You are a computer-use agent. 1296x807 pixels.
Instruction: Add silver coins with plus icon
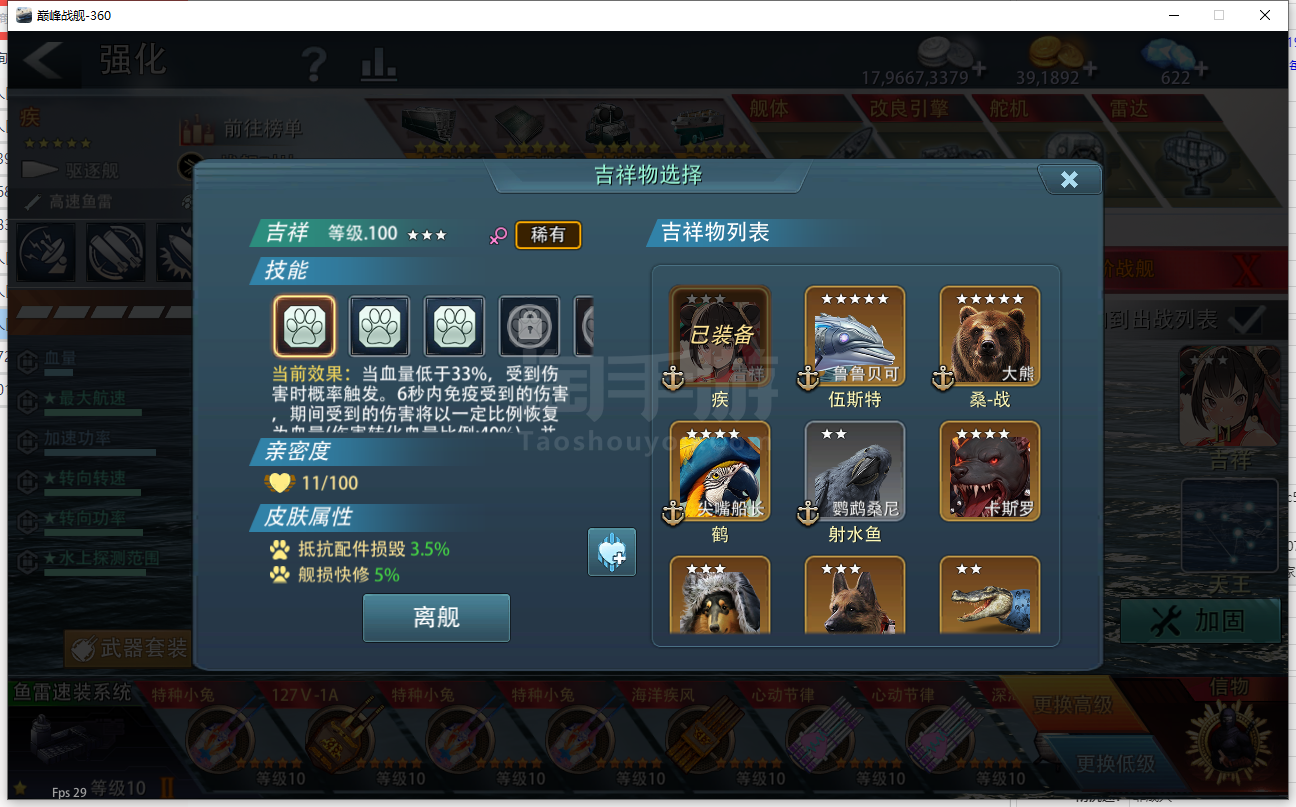977,70
